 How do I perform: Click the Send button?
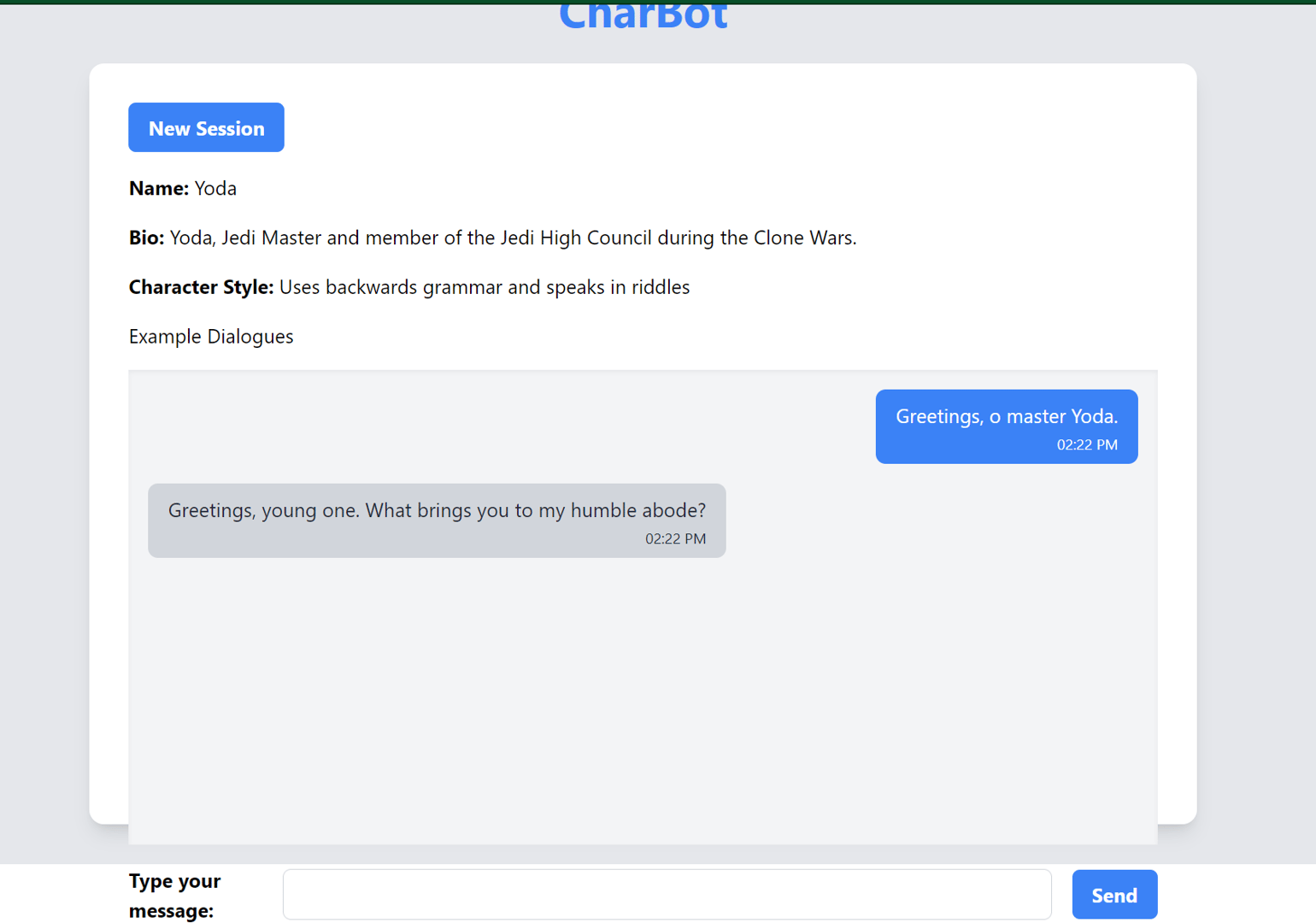click(x=1114, y=895)
